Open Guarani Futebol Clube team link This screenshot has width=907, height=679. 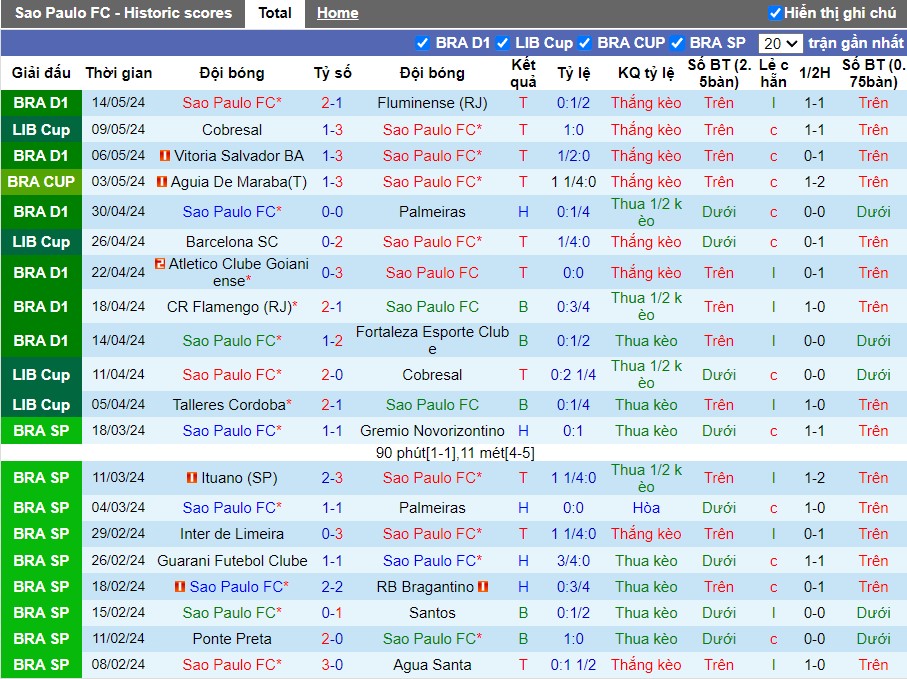tap(232, 561)
